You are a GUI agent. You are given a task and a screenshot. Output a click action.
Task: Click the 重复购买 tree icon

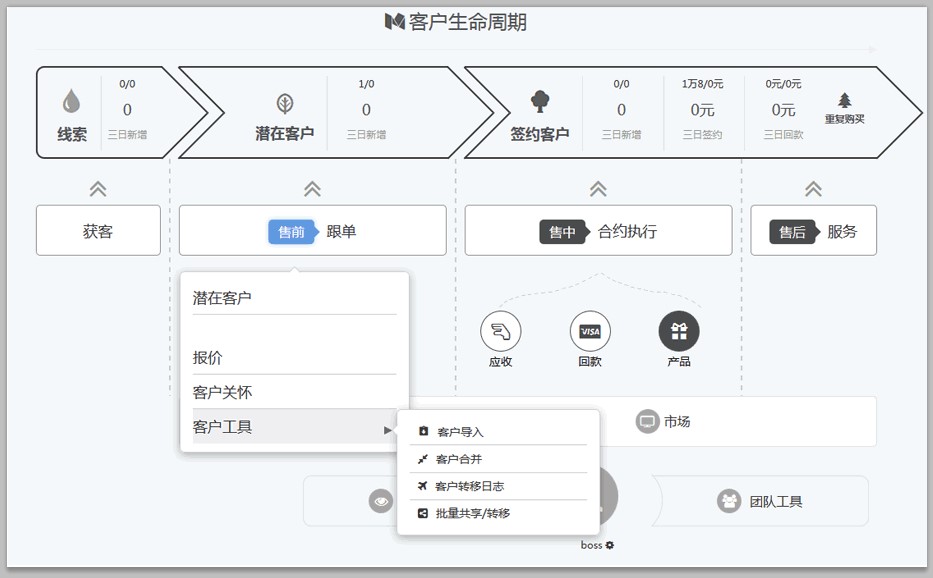tap(845, 100)
